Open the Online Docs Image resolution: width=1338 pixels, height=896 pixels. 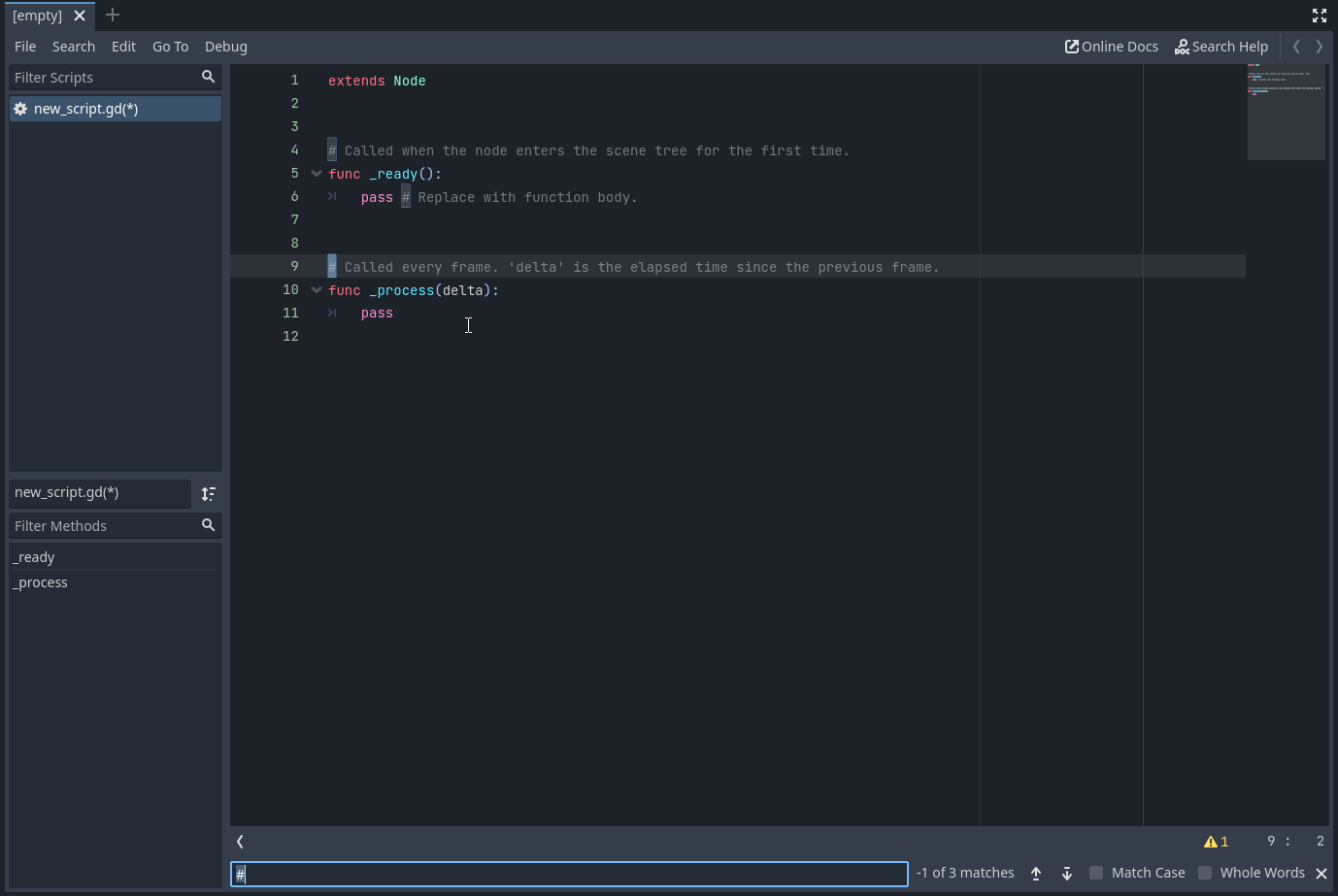1111,46
